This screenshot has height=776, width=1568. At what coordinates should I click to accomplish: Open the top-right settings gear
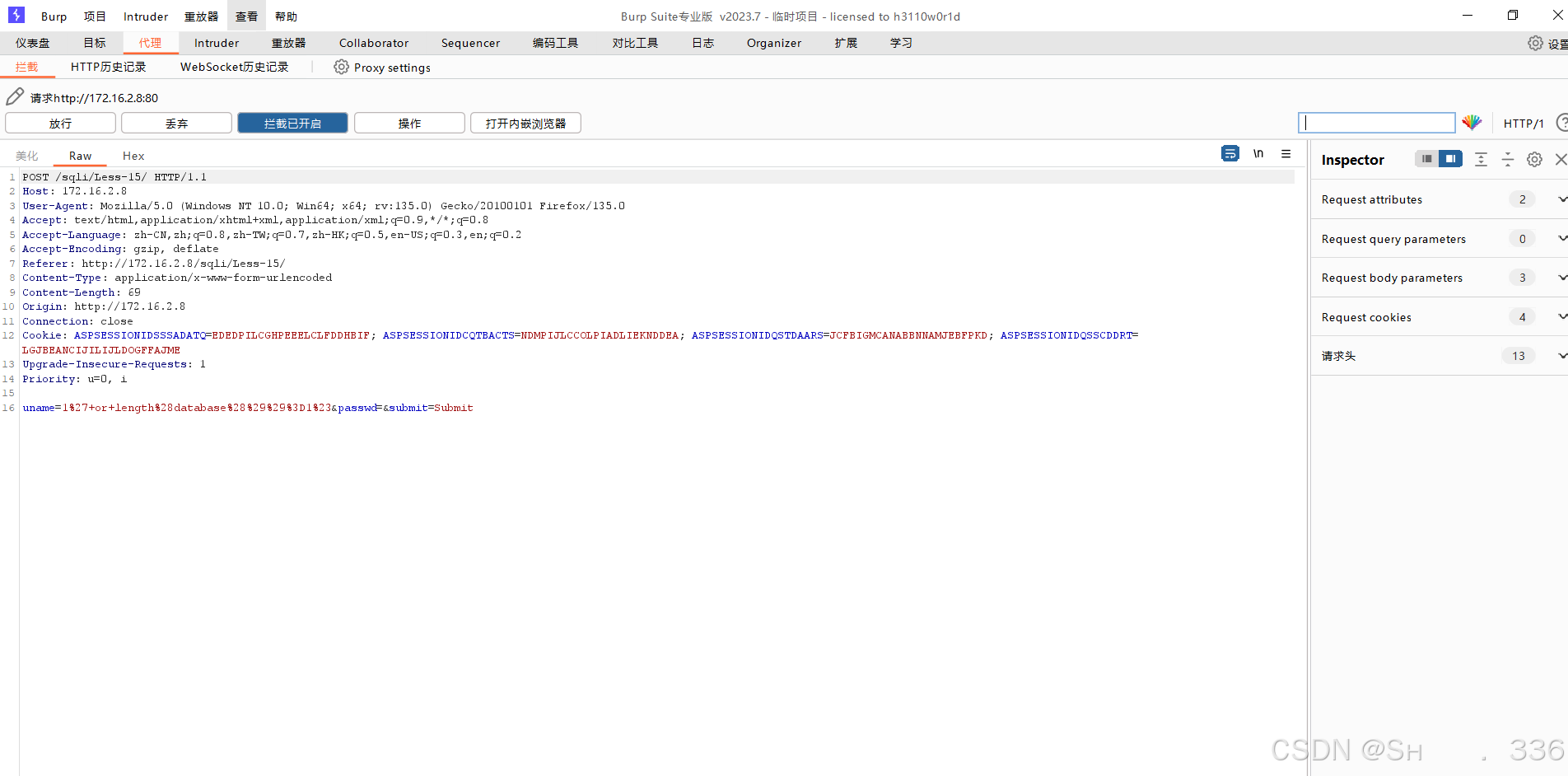tap(1536, 43)
